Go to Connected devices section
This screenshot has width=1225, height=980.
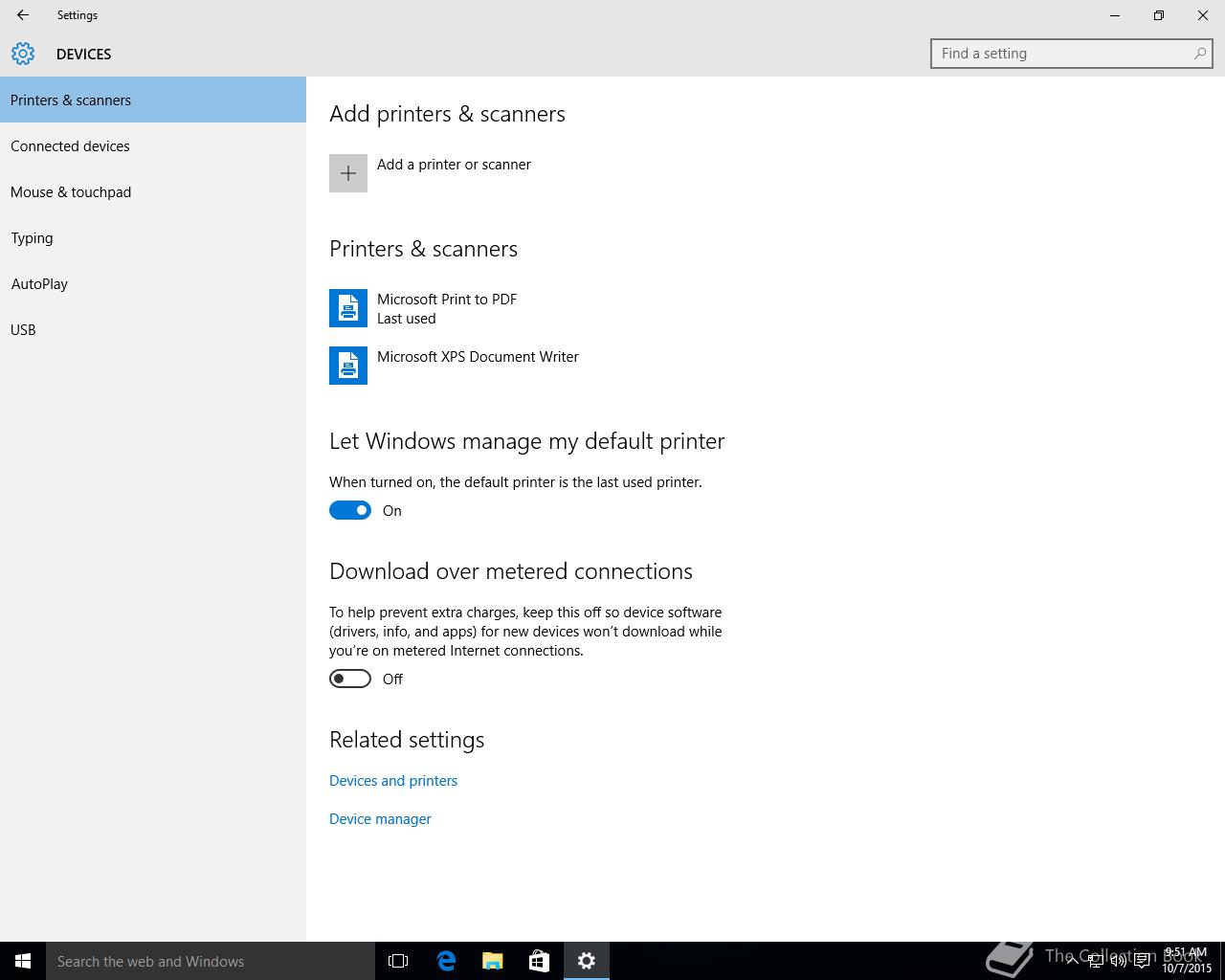[x=153, y=145]
